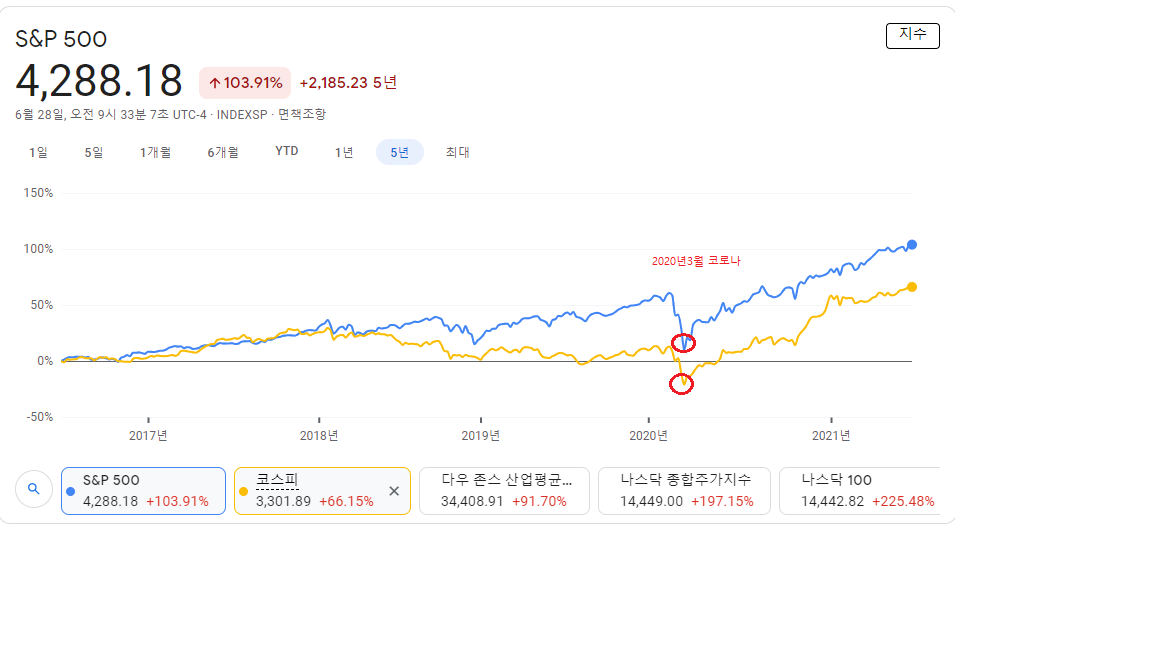Image resolution: width=1152 pixels, height=648 pixels.
Task: Click the 지수 button
Action: click(x=912, y=35)
